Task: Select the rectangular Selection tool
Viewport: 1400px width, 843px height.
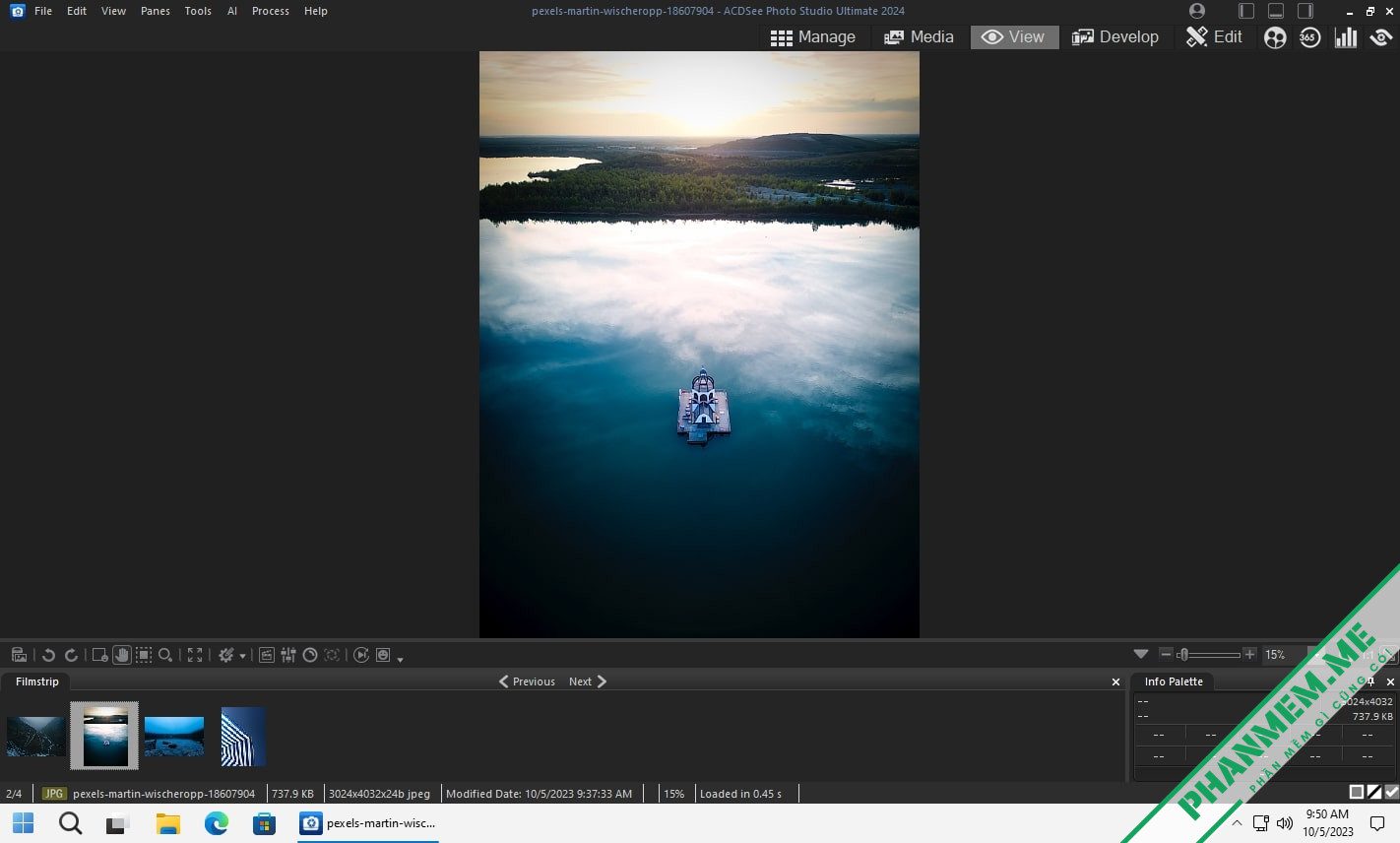Action: (x=144, y=655)
